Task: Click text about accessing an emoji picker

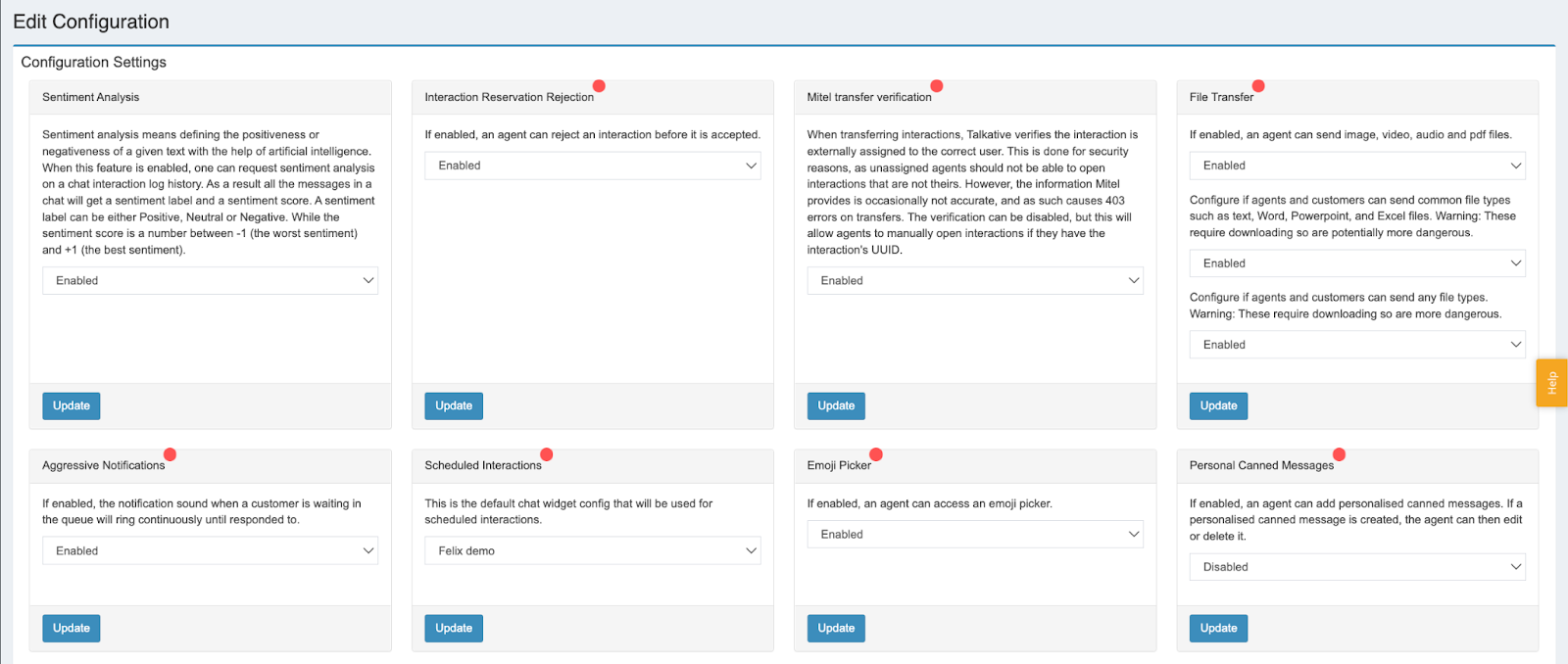Action: [929, 503]
